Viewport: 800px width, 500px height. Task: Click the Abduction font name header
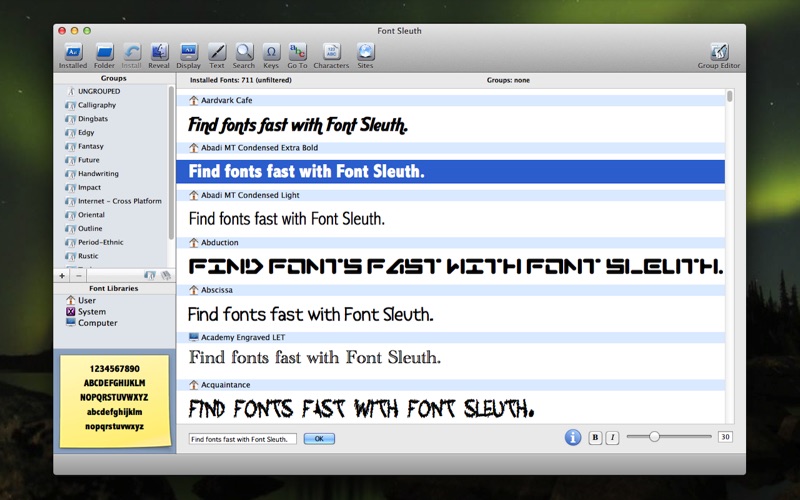point(451,243)
